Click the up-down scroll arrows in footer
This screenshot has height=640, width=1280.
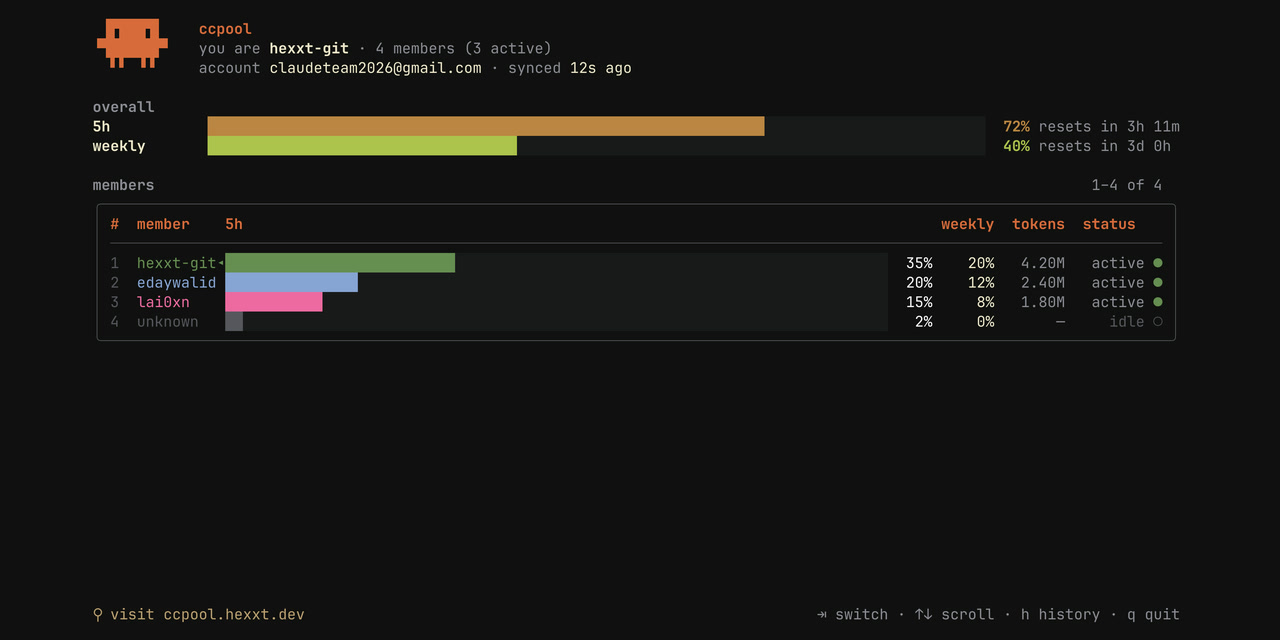tap(923, 615)
